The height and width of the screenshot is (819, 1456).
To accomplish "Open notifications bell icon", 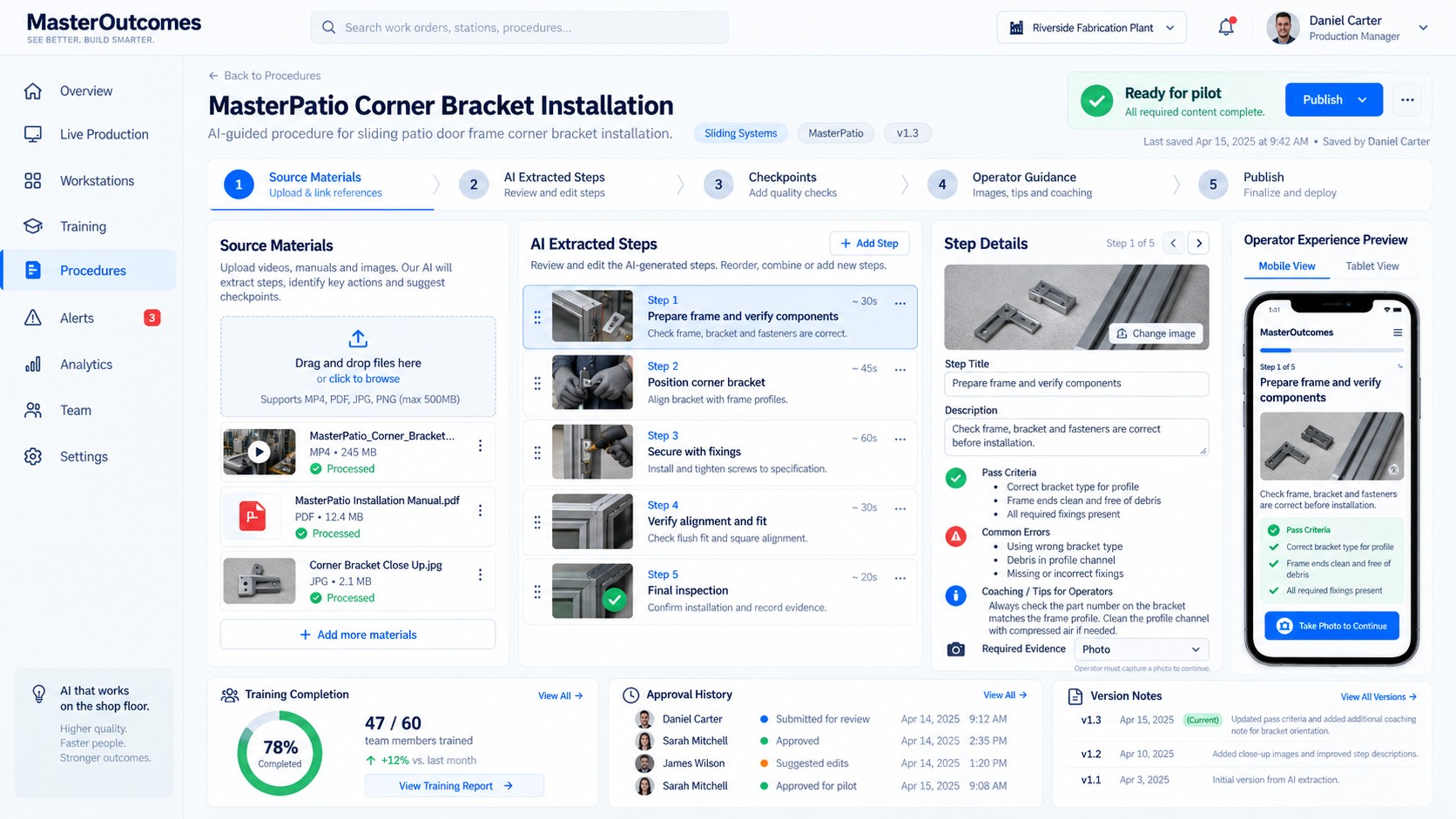I will click(x=1226, y=27).
